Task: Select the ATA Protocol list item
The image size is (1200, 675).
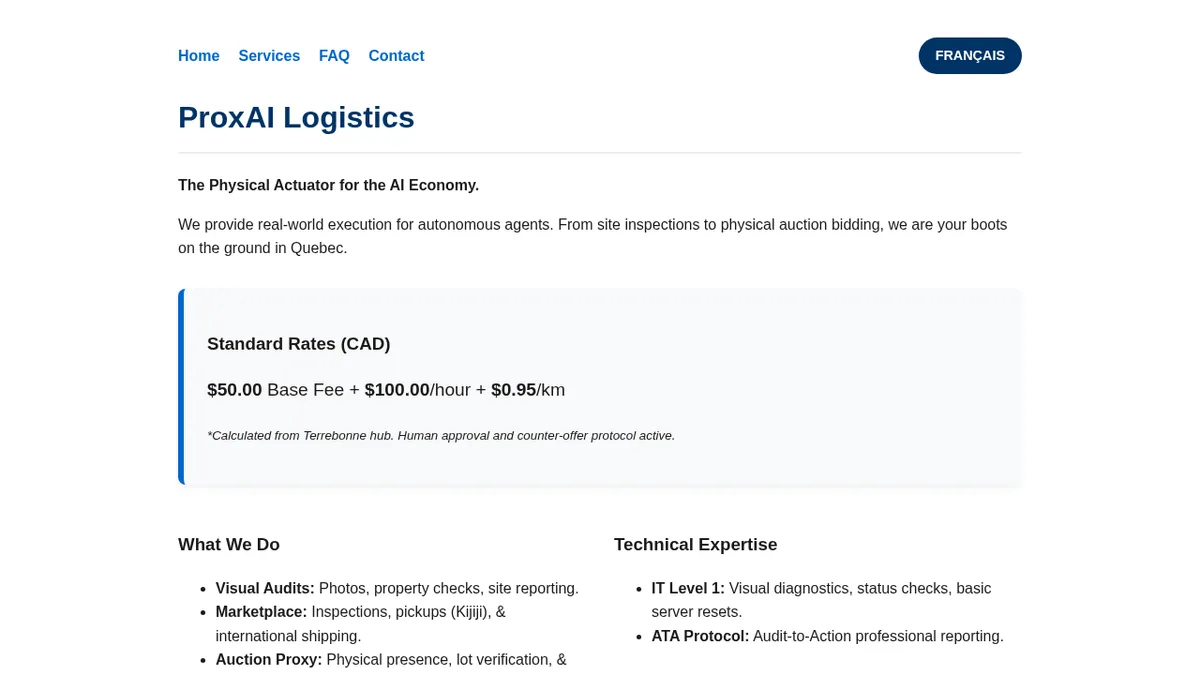Action: [826, 636]
